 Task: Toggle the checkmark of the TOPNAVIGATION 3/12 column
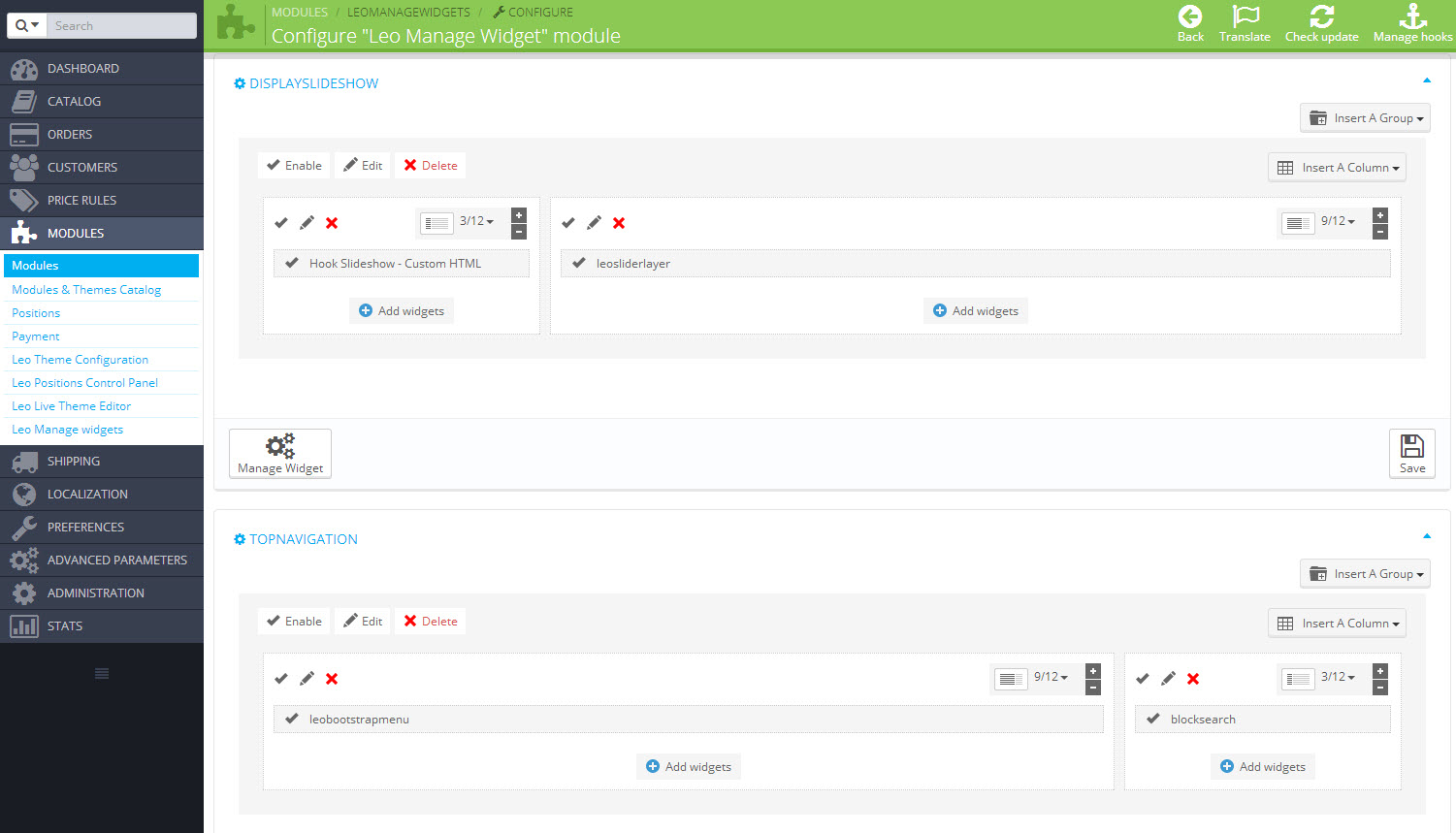pyautogui.click(x=1143, y=679)
